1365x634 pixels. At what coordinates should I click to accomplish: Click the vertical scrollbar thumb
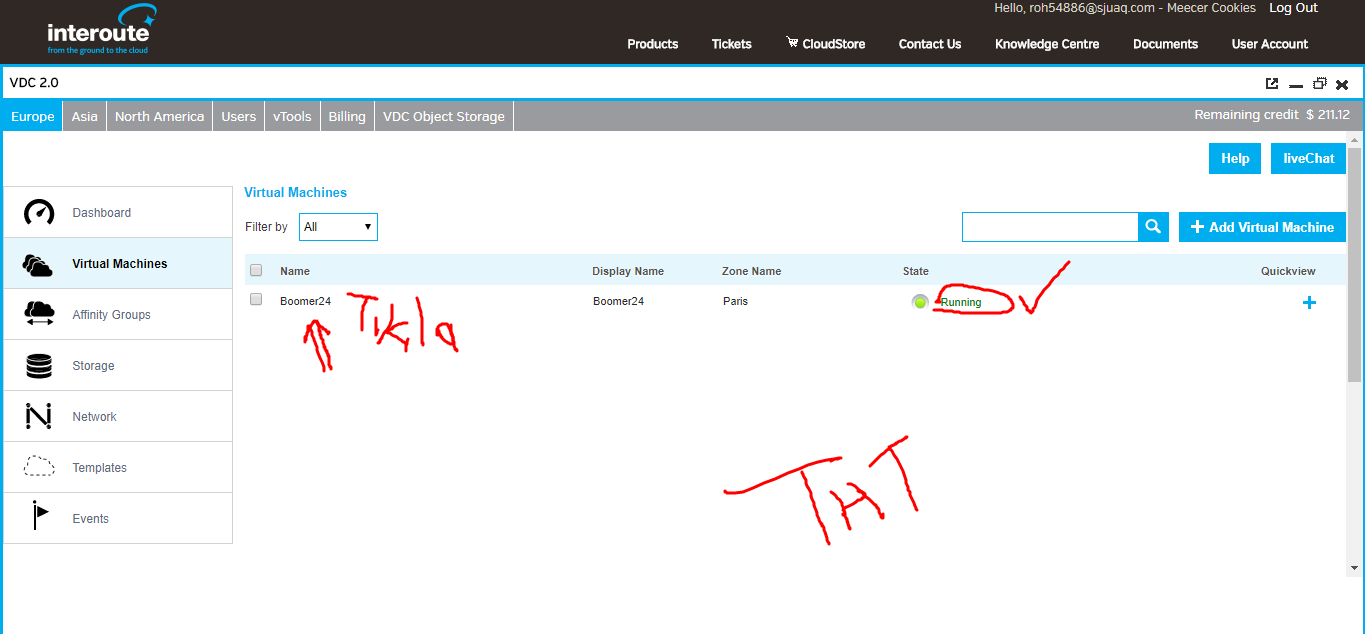click(1354, 264)
